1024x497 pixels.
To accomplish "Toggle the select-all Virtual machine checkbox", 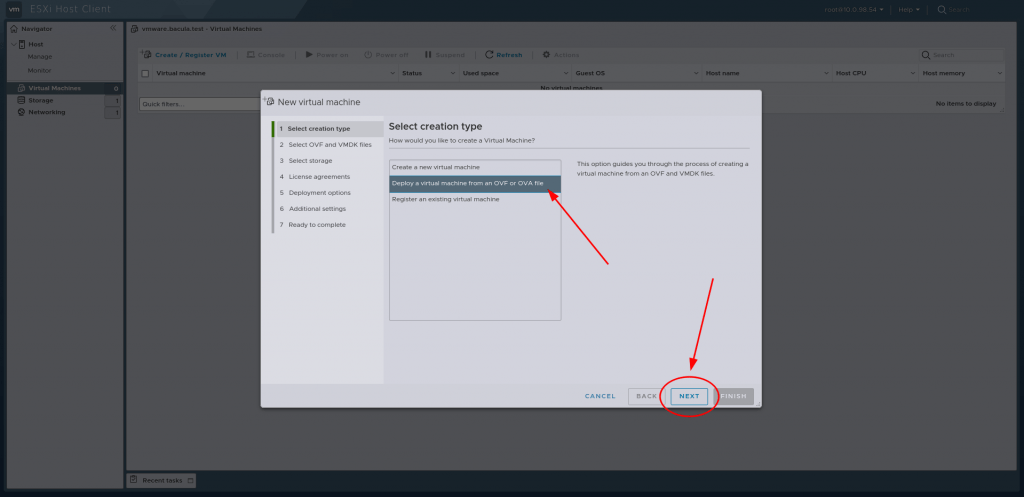I will click(x=145, y=73).
